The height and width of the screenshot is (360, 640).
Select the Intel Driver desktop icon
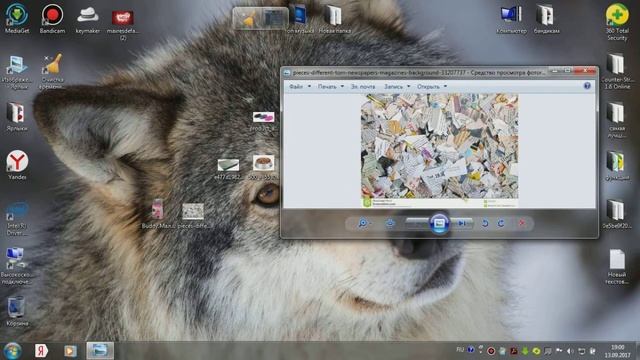(17, 218)
